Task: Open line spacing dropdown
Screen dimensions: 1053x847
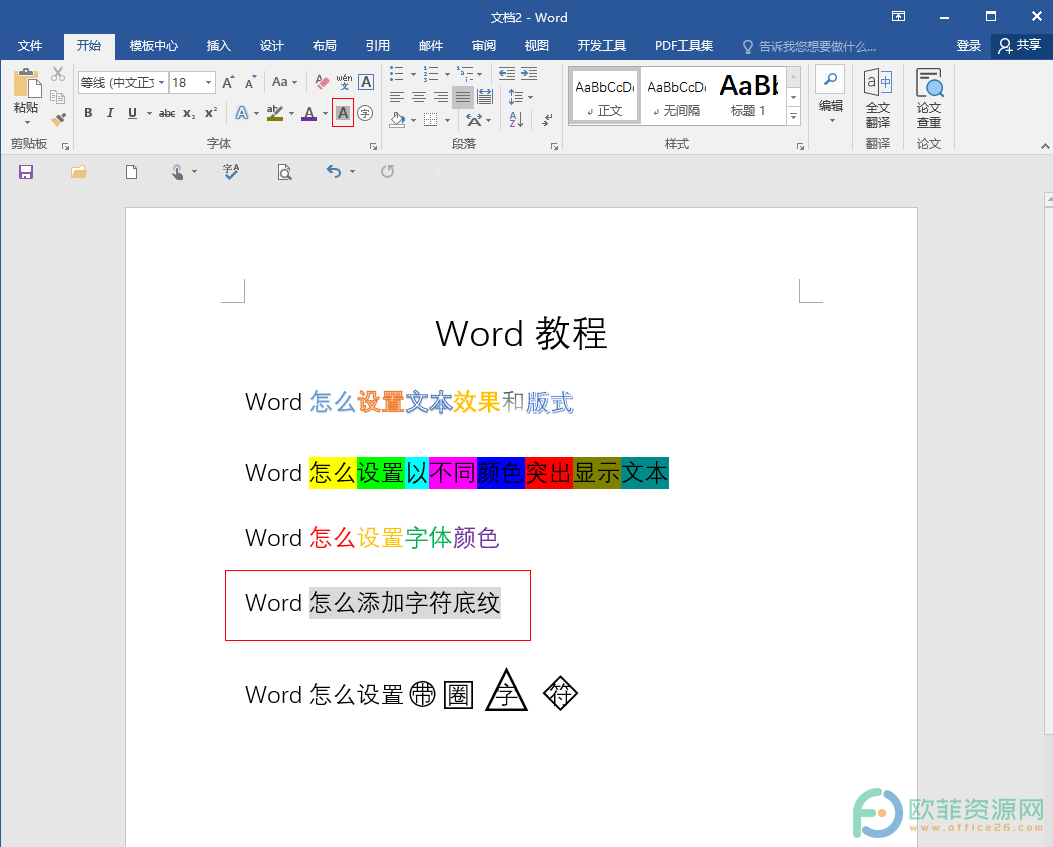Action: [x=520, y=97]
